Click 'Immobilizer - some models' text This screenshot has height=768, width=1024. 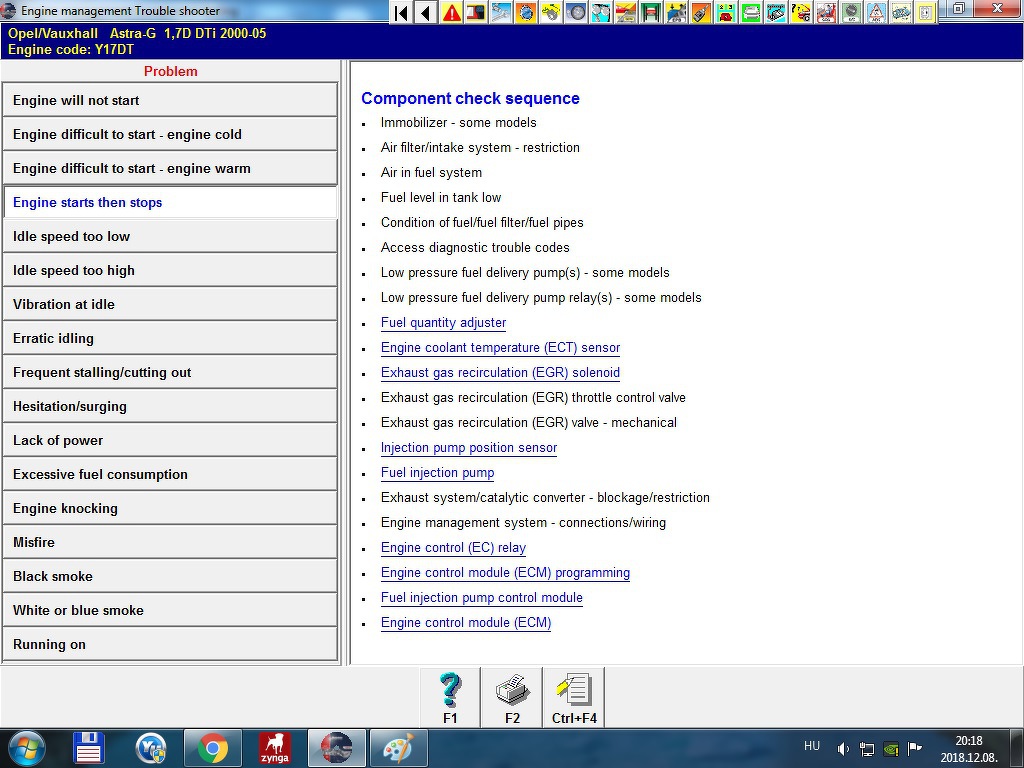[458, 122]
